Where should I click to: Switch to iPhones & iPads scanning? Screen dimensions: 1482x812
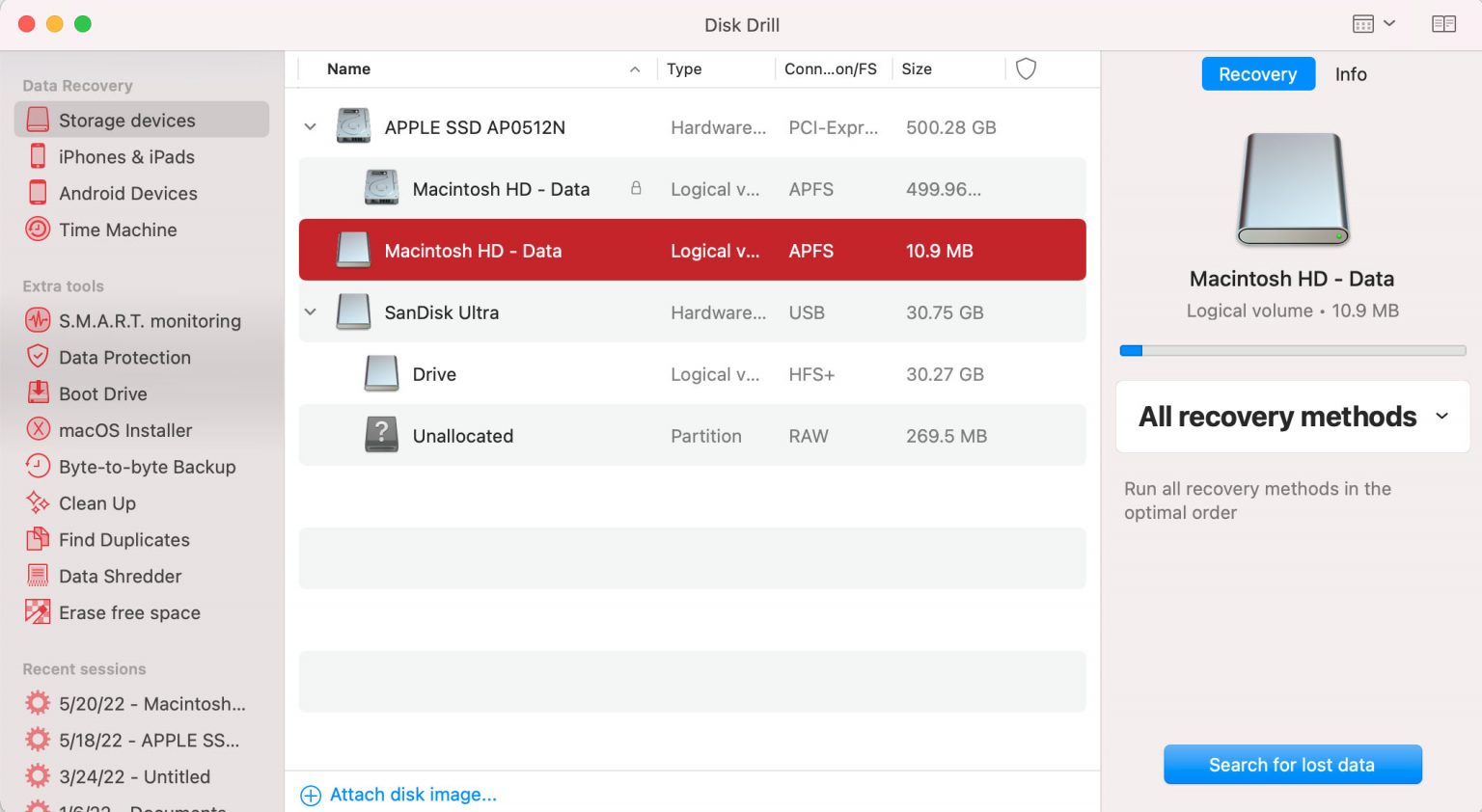click(126, 156)
